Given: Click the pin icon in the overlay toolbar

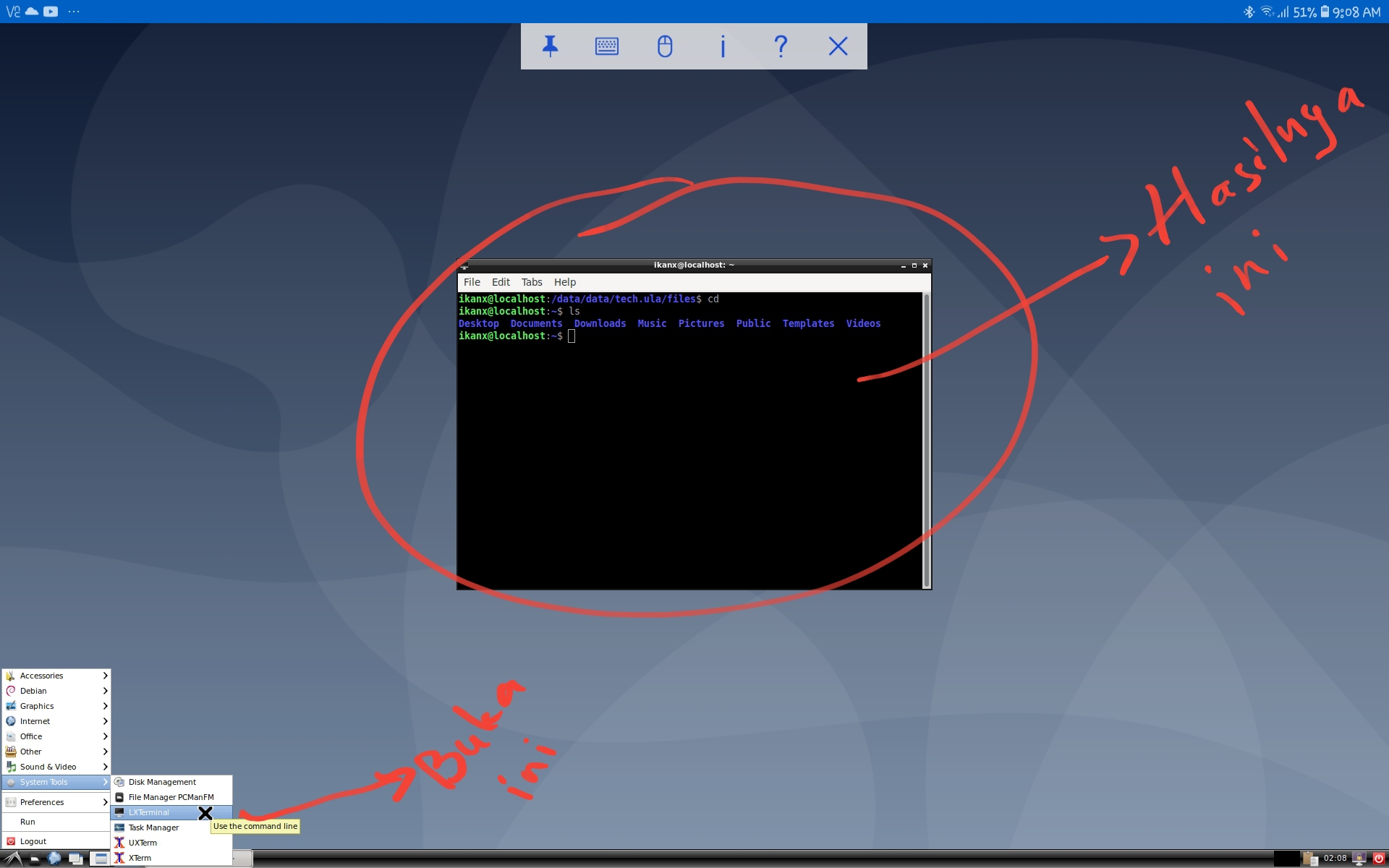Looking at the screenshot, I should click(x=550, y=46).
